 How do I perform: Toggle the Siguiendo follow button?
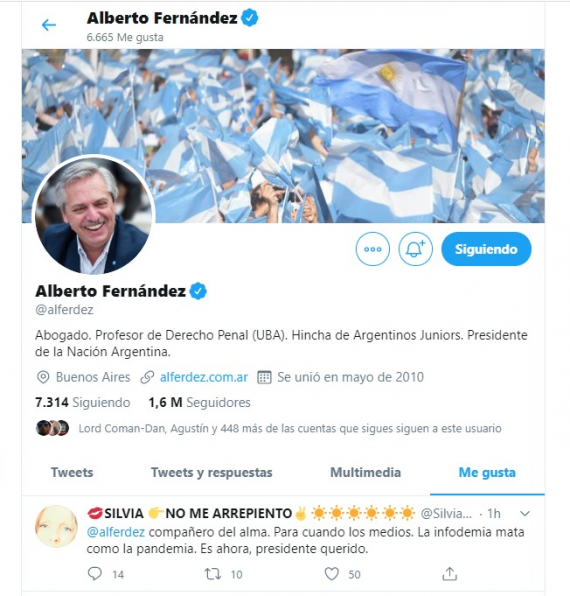[486, 249]
